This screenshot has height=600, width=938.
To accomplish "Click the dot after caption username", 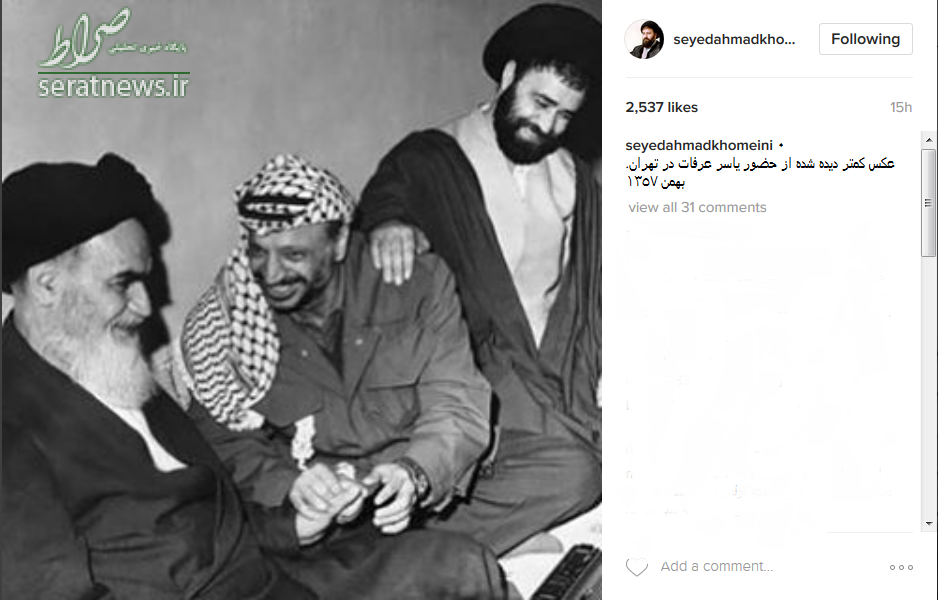I will click(781, 146).
